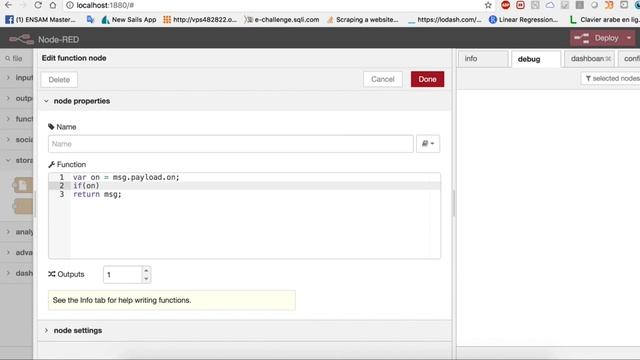
Task: Open the name field icon picker dropdown
Action: 428,144
